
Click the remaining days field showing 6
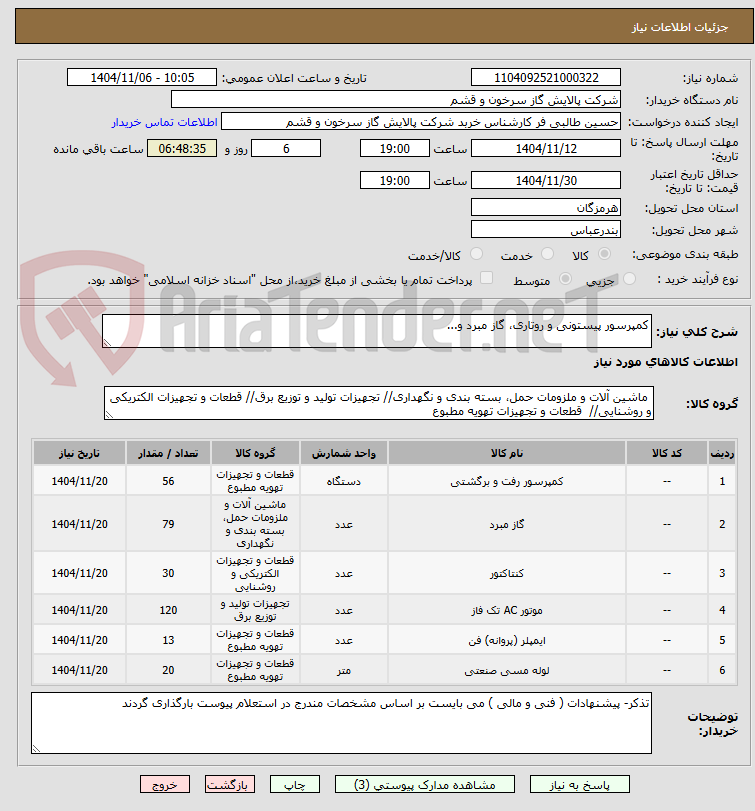pos(286,148)
